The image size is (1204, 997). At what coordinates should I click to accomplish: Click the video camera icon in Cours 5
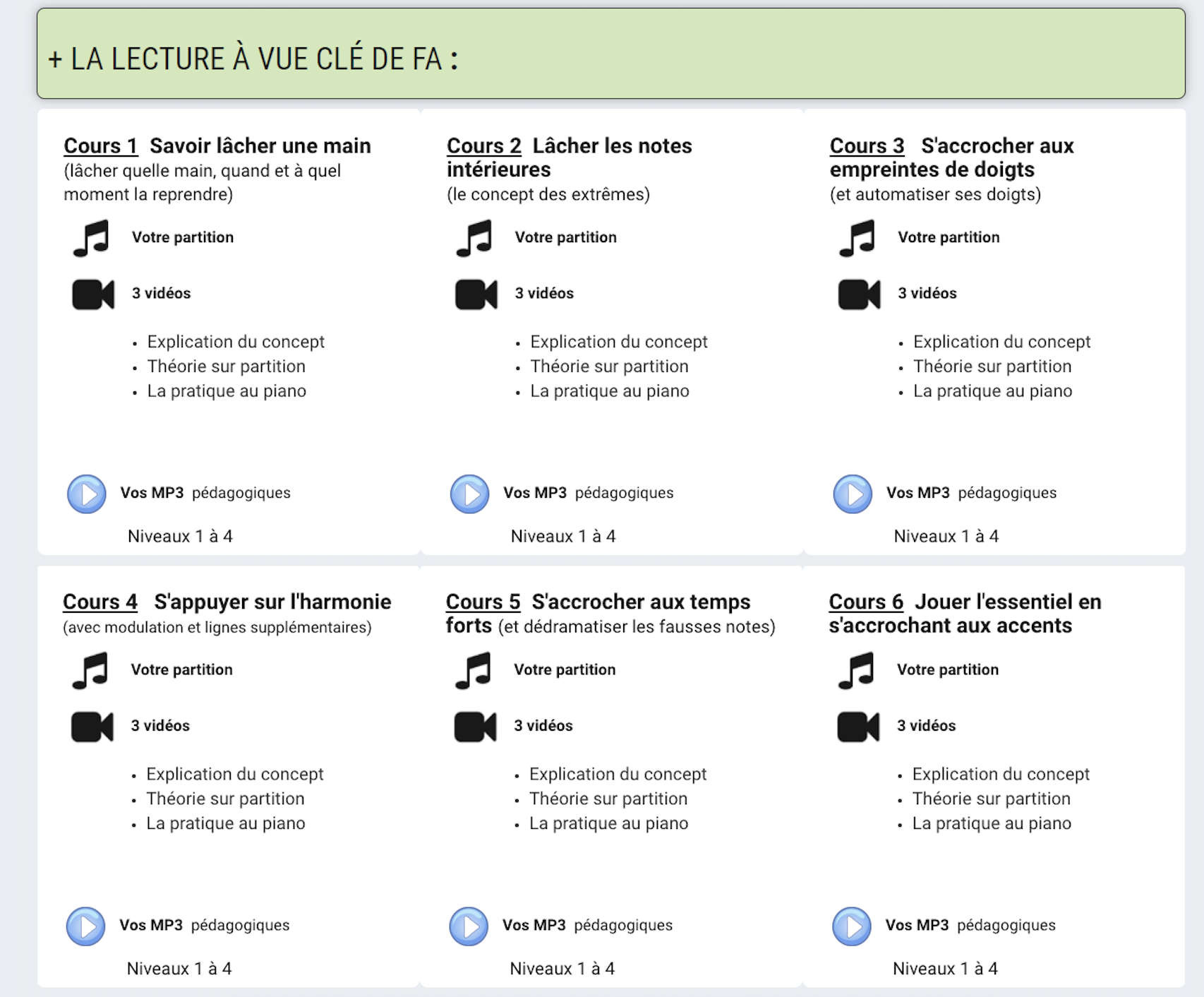click(x=475, y=727)
